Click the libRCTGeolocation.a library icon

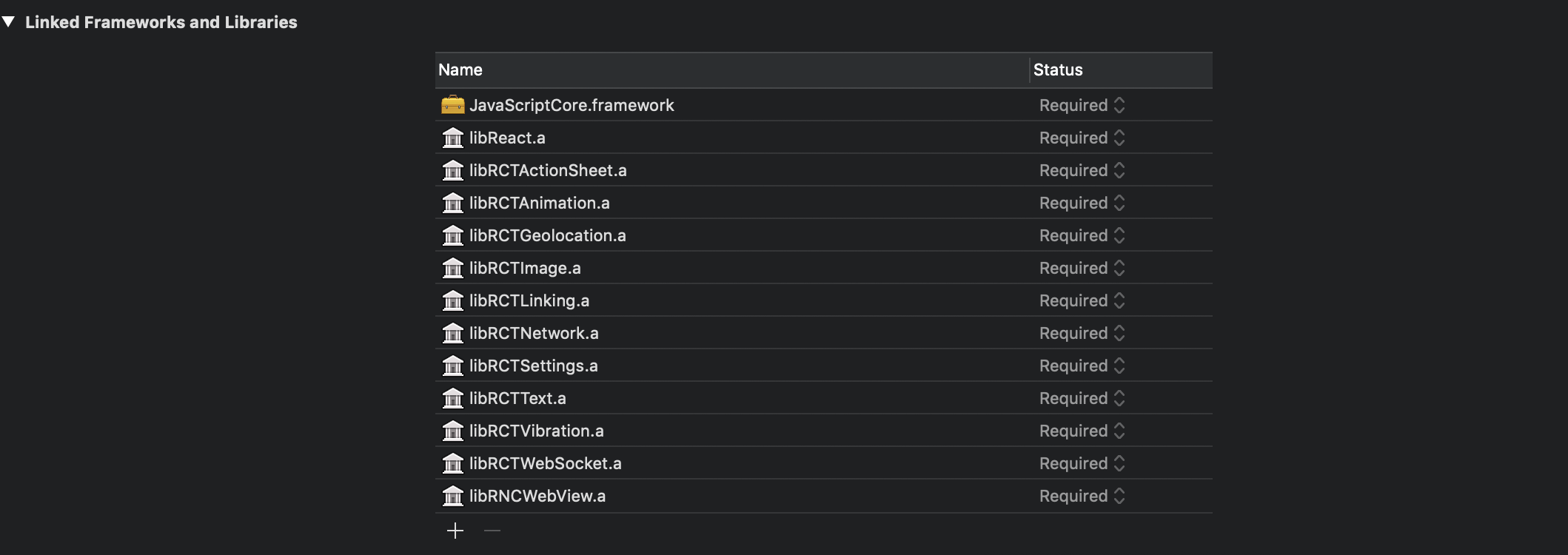point(452,235)
